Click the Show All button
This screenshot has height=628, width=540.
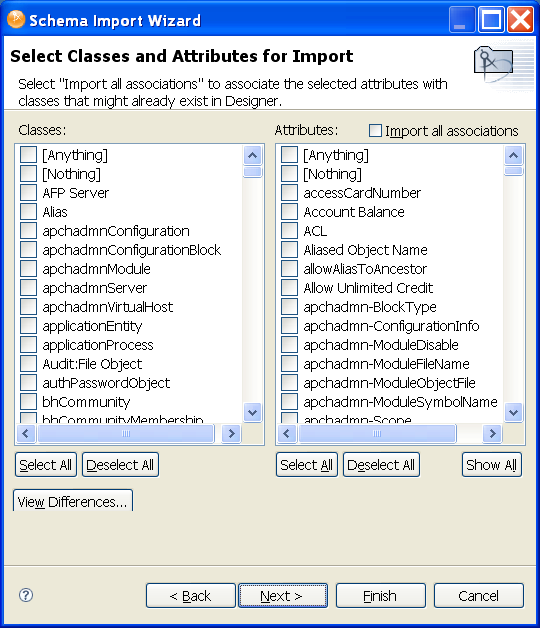[492, 465]
